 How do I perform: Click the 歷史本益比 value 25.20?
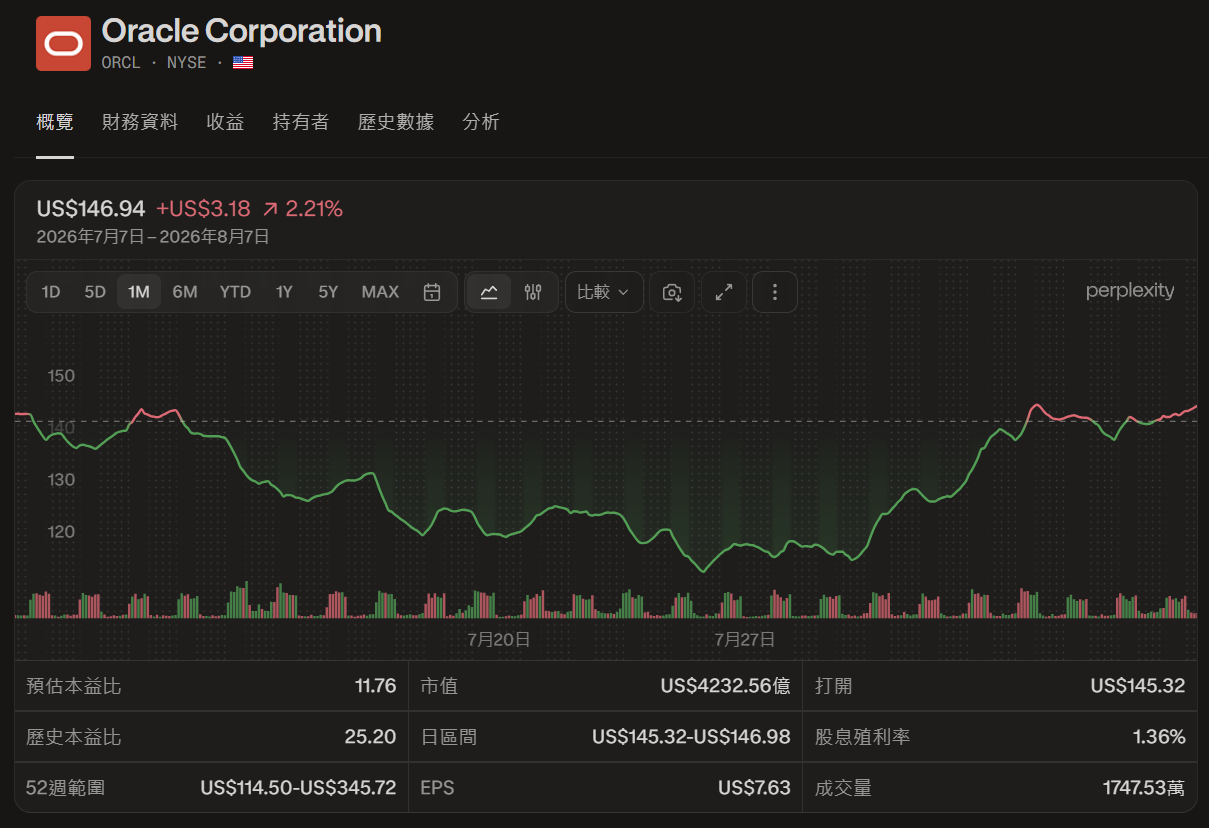371,737
